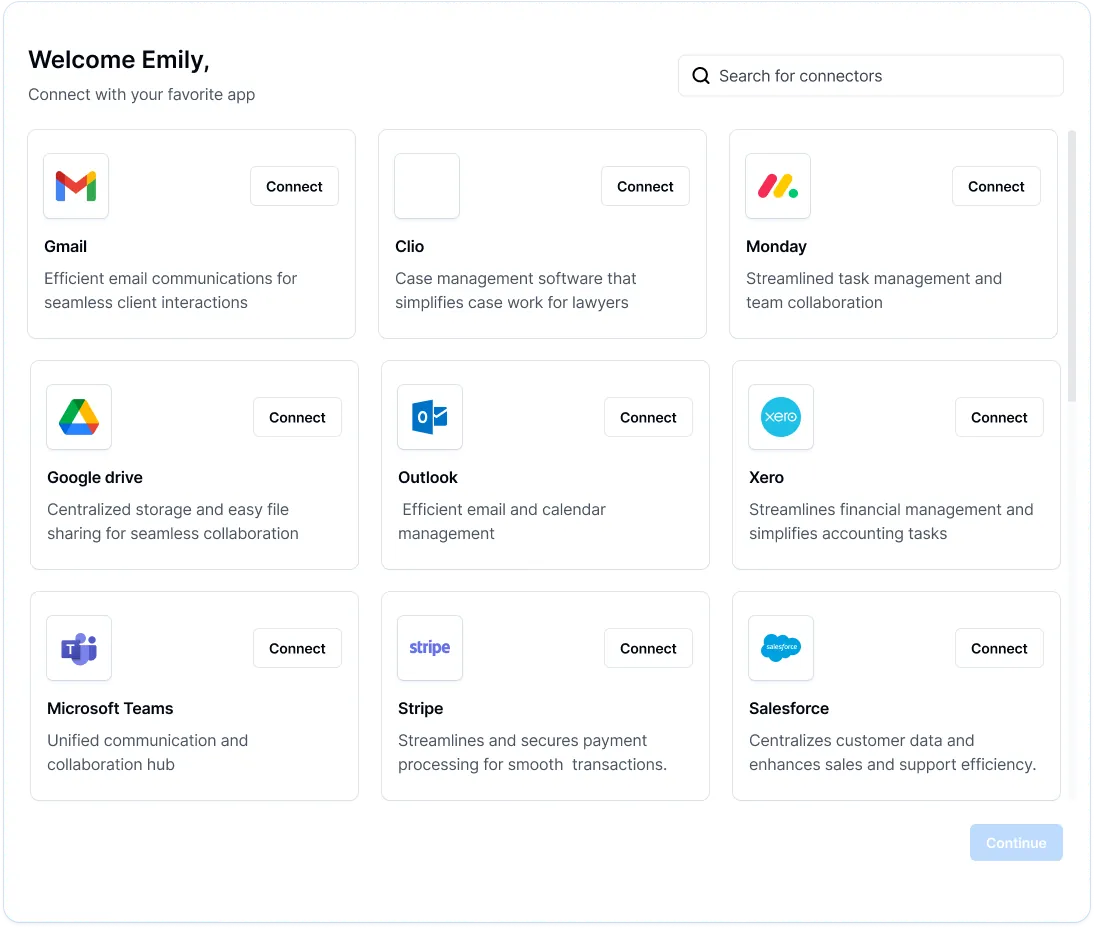Click the Outlook card title

[x=428, y=477]
